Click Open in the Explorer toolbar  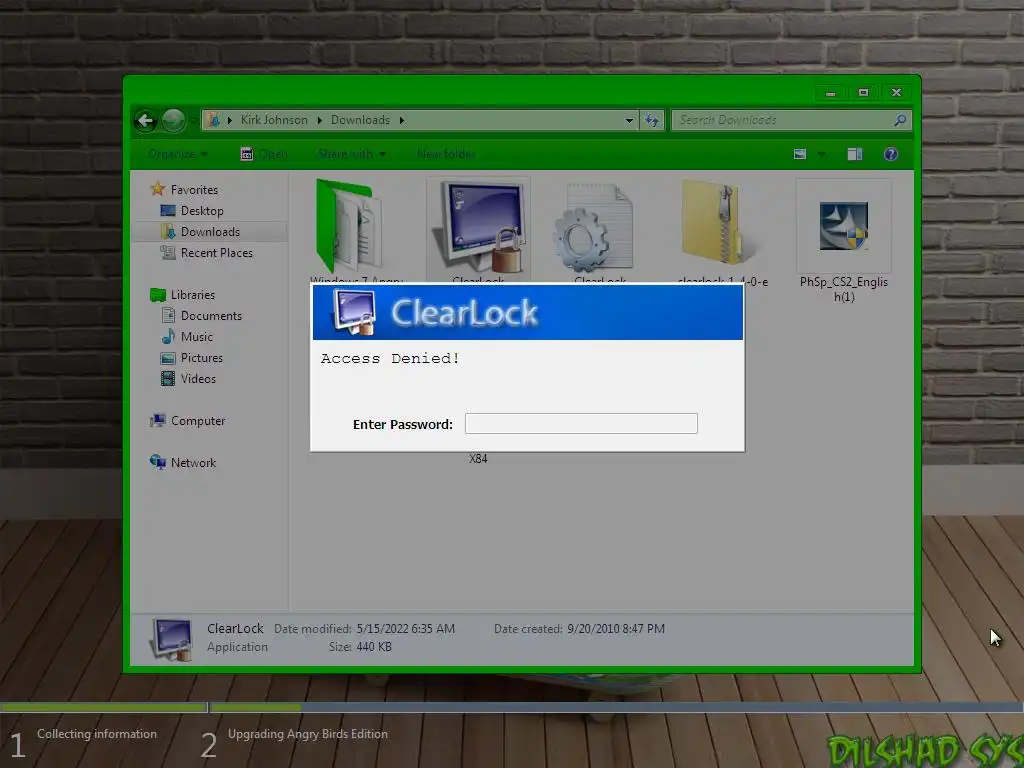[264, 154]
